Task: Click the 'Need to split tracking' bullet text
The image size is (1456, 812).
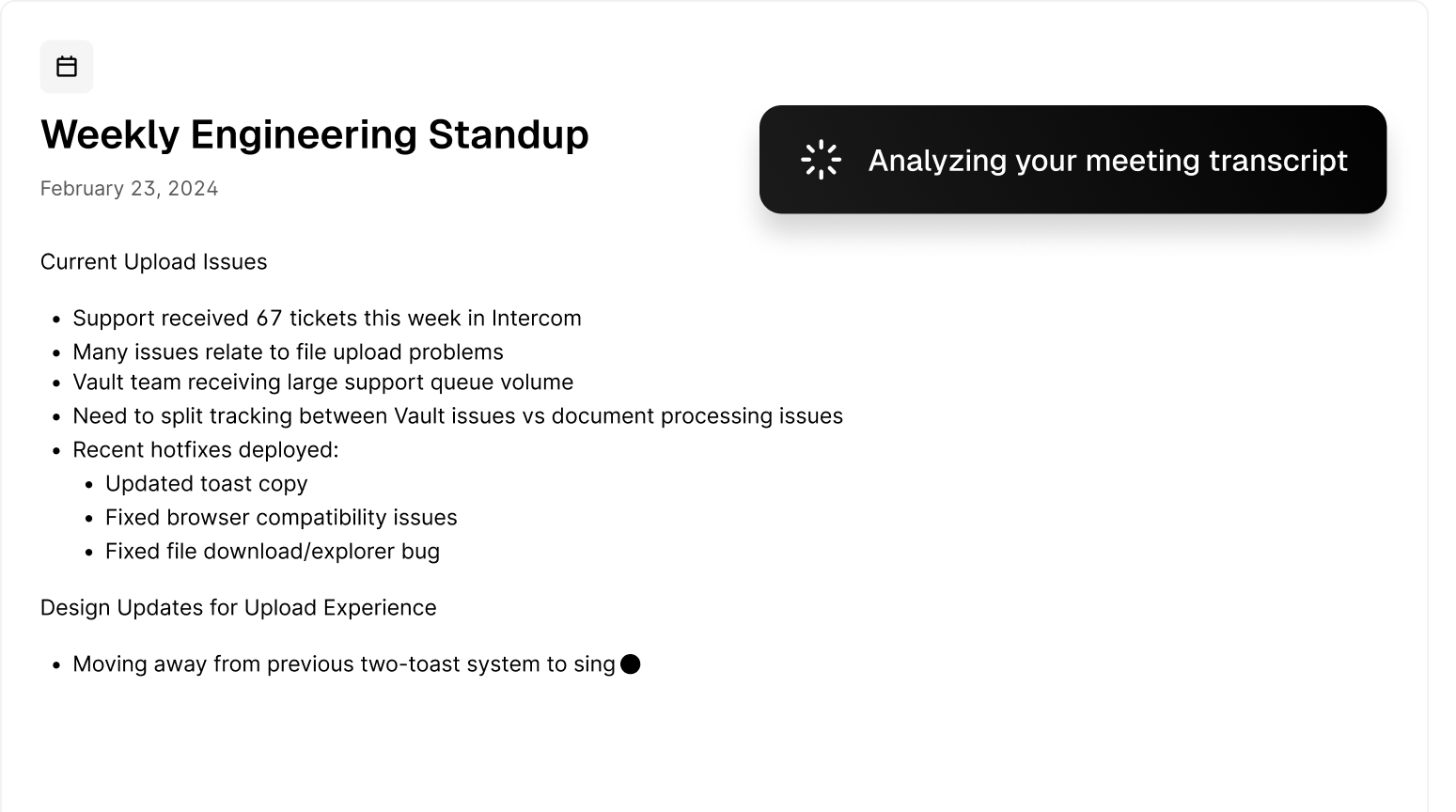Action: point(457,416)
